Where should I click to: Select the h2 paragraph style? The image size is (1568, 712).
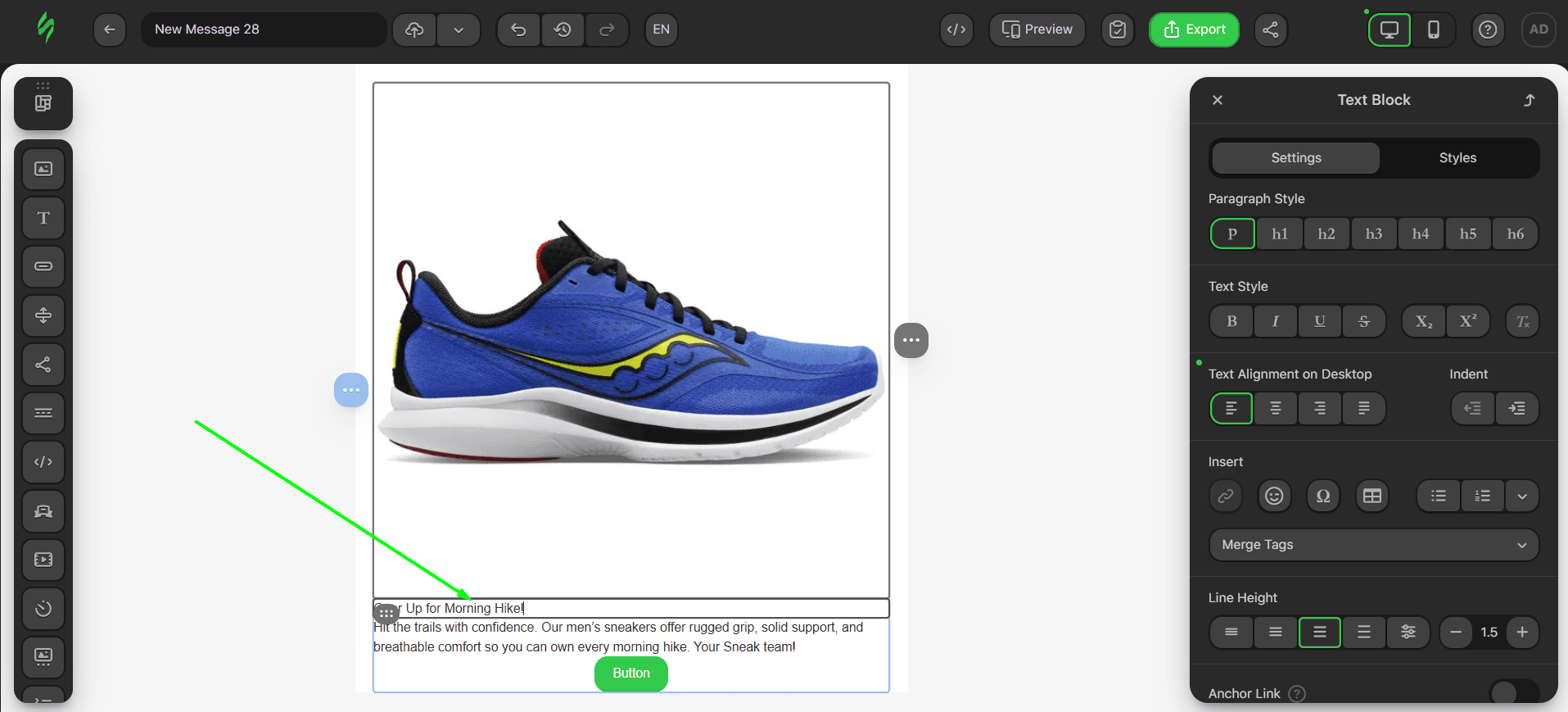click(x=1326, y=234)
